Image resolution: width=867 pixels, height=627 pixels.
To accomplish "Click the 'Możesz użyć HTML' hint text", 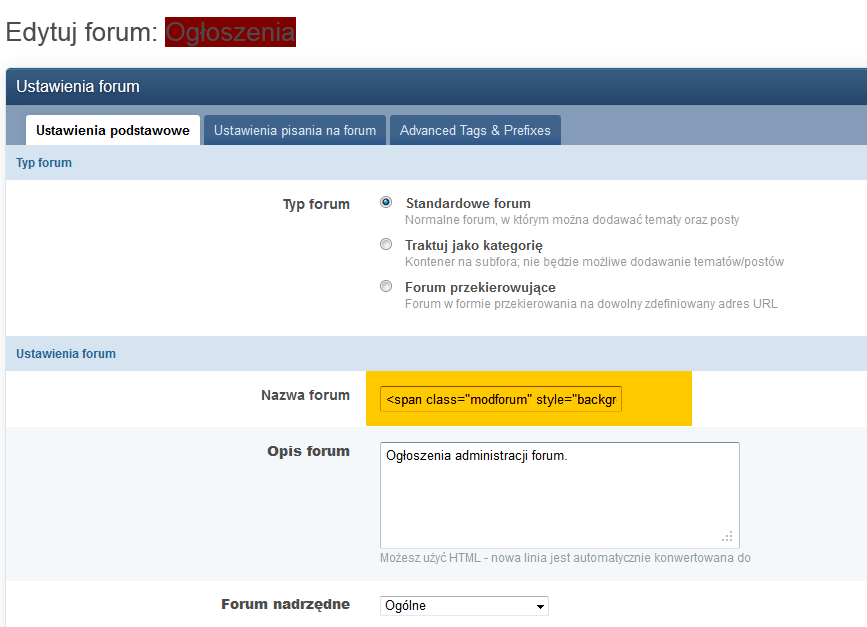I will click(565, 558).
